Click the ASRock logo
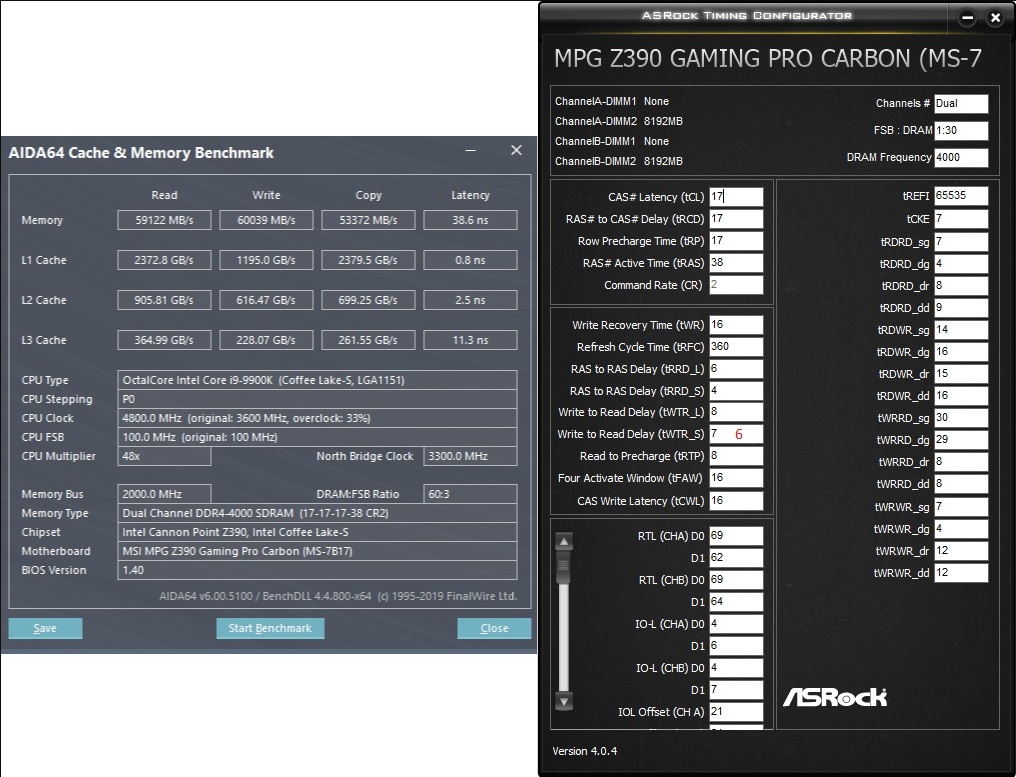The width and height of the screenshot is (1016, 777). (x=835, y=697)
